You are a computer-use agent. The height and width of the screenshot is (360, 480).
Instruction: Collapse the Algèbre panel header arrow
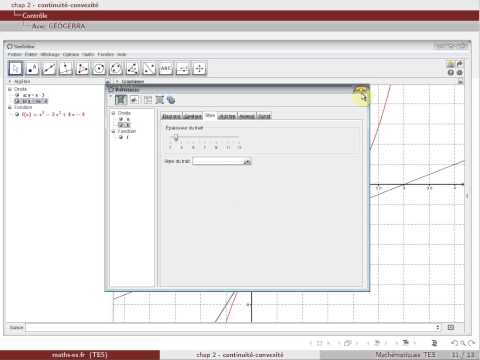(10, 81)
